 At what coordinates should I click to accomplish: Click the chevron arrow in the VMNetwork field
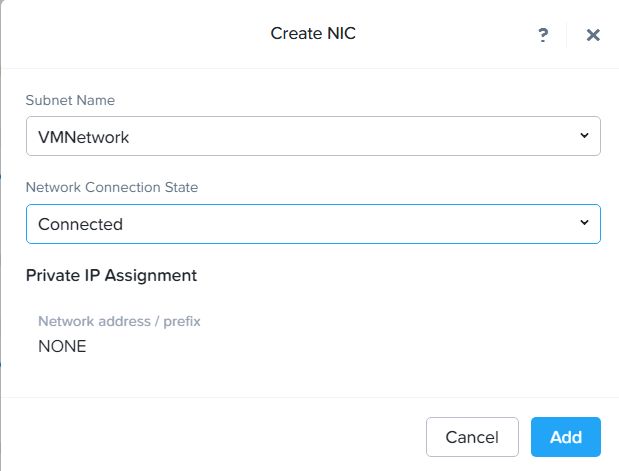tap(584, 136)
